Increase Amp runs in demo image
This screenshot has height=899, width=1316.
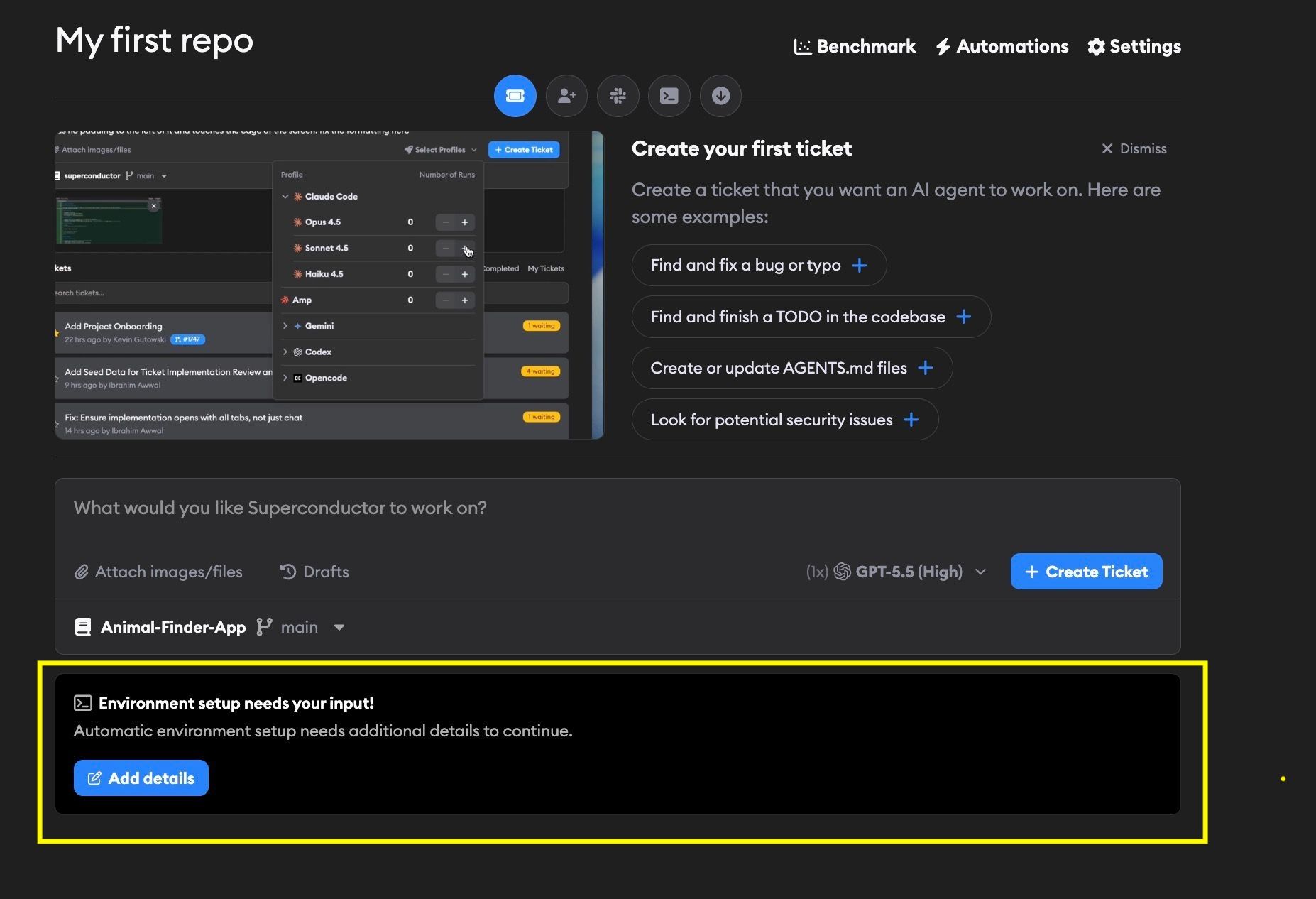465,300
